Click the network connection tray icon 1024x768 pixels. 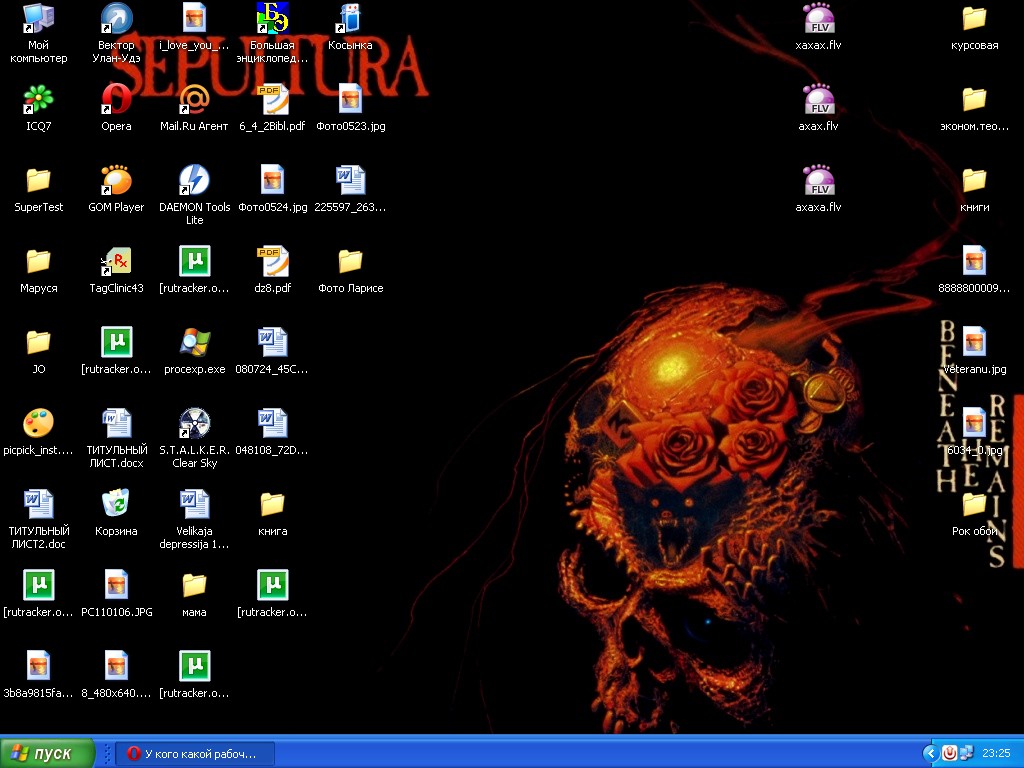(965, 753)
